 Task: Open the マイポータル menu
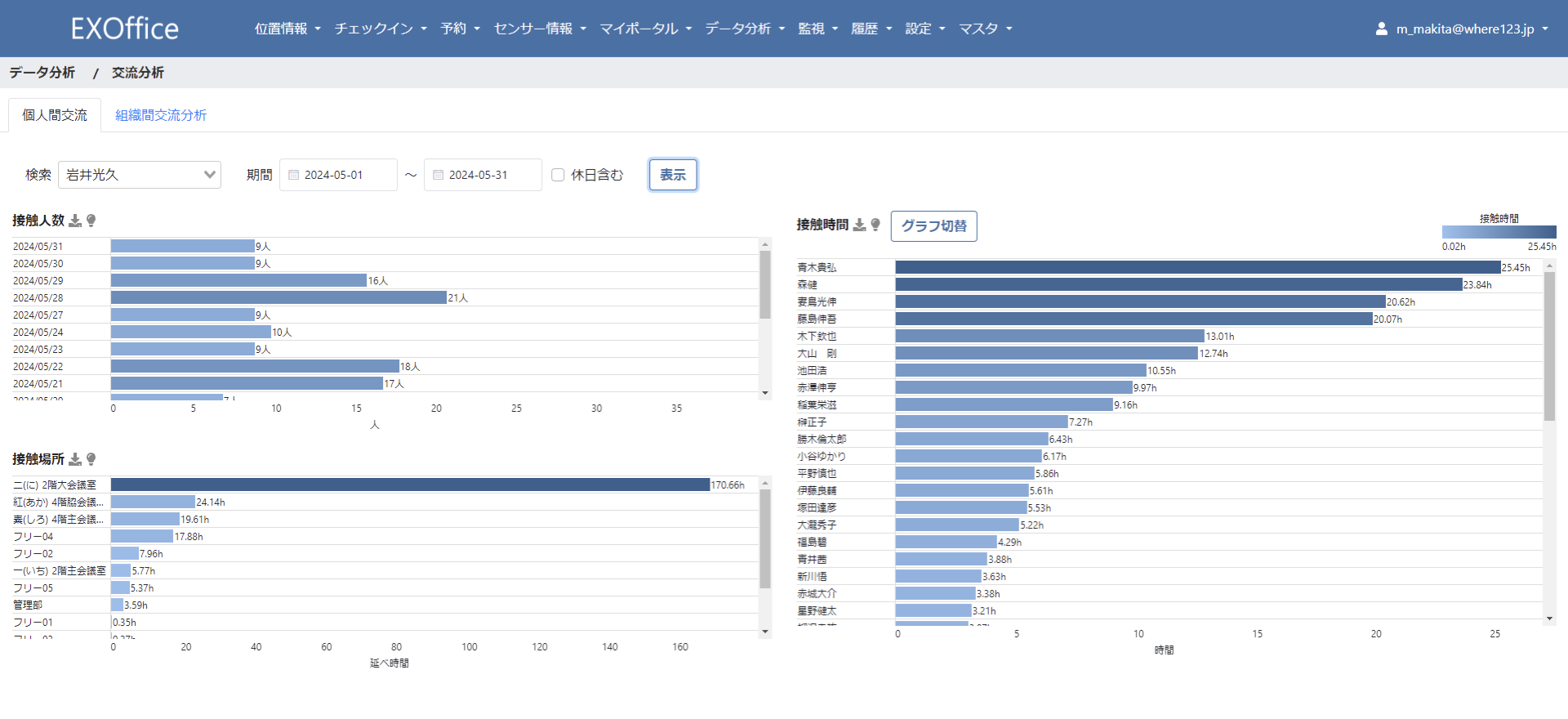click(646, 29)
